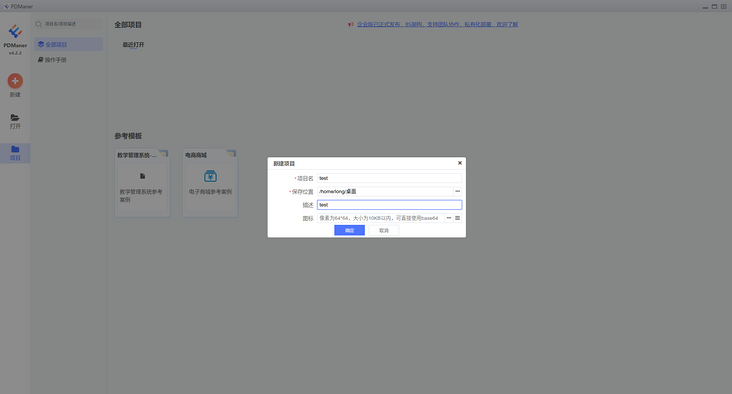
Task: Click the 取消 cancel button
Action: coord(384,230)
